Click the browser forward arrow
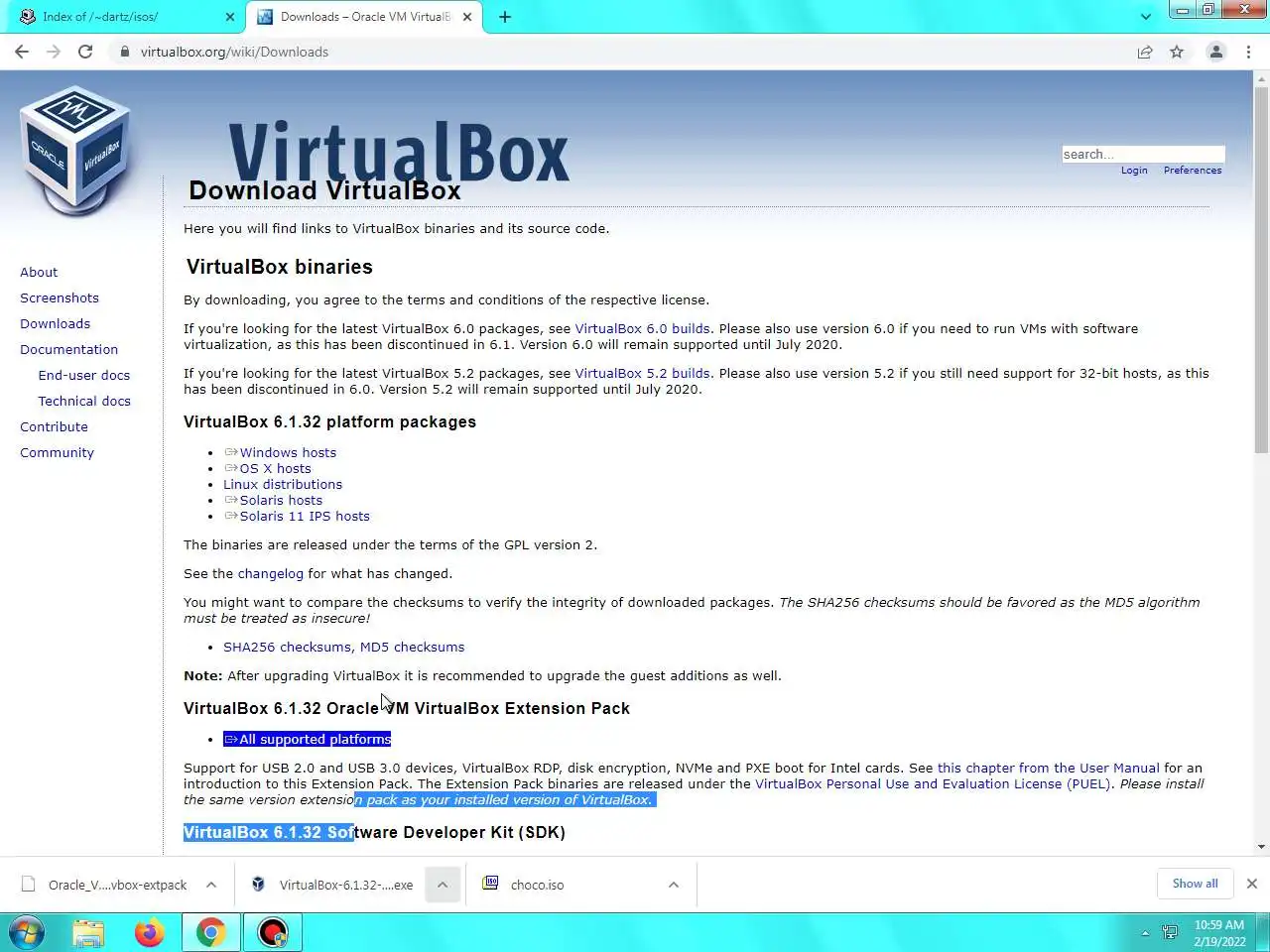1270x952 pixels. click(54, 52)
